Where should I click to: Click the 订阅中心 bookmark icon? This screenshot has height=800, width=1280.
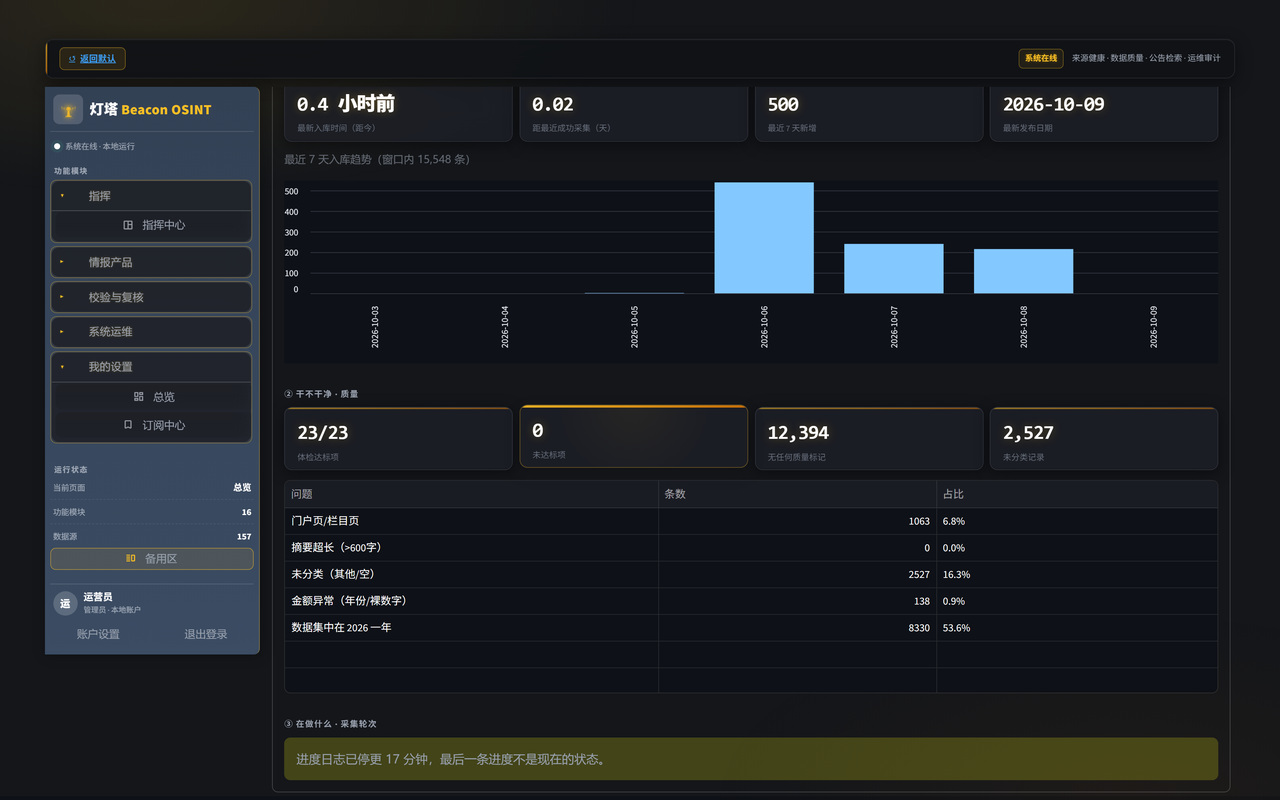tap(128, 425)
